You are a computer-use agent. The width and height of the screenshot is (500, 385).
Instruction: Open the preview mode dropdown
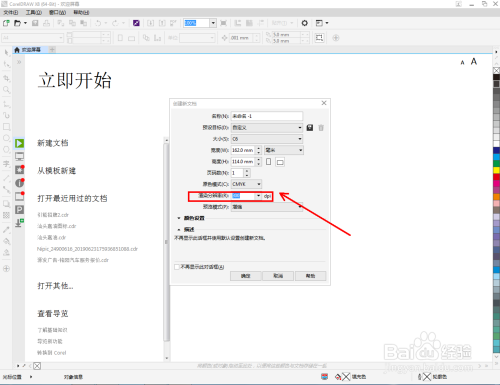(x=267, y=207)
